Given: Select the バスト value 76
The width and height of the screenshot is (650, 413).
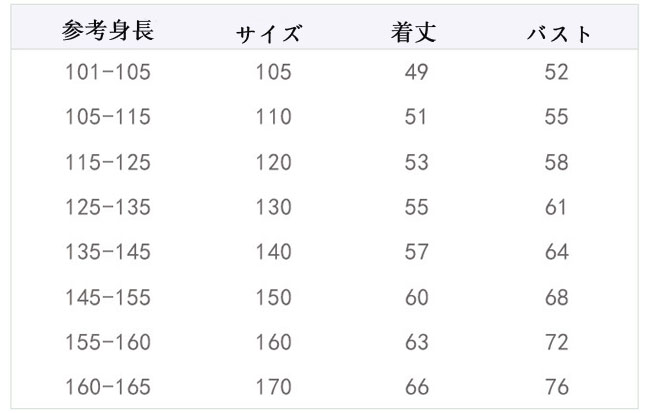Looking at the screenshot, I should pos(557,387).
